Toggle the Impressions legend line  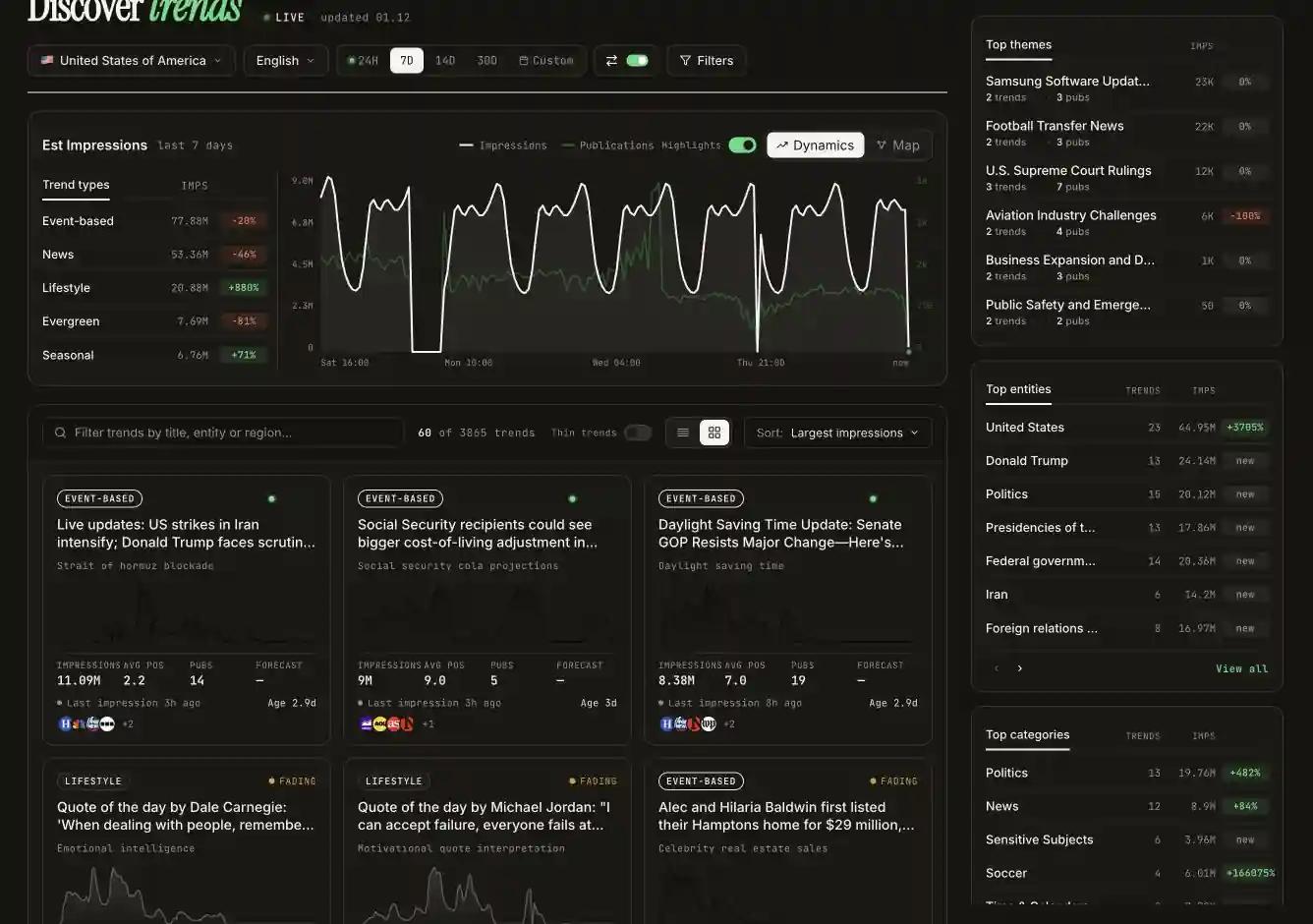[x=503, y=145]
